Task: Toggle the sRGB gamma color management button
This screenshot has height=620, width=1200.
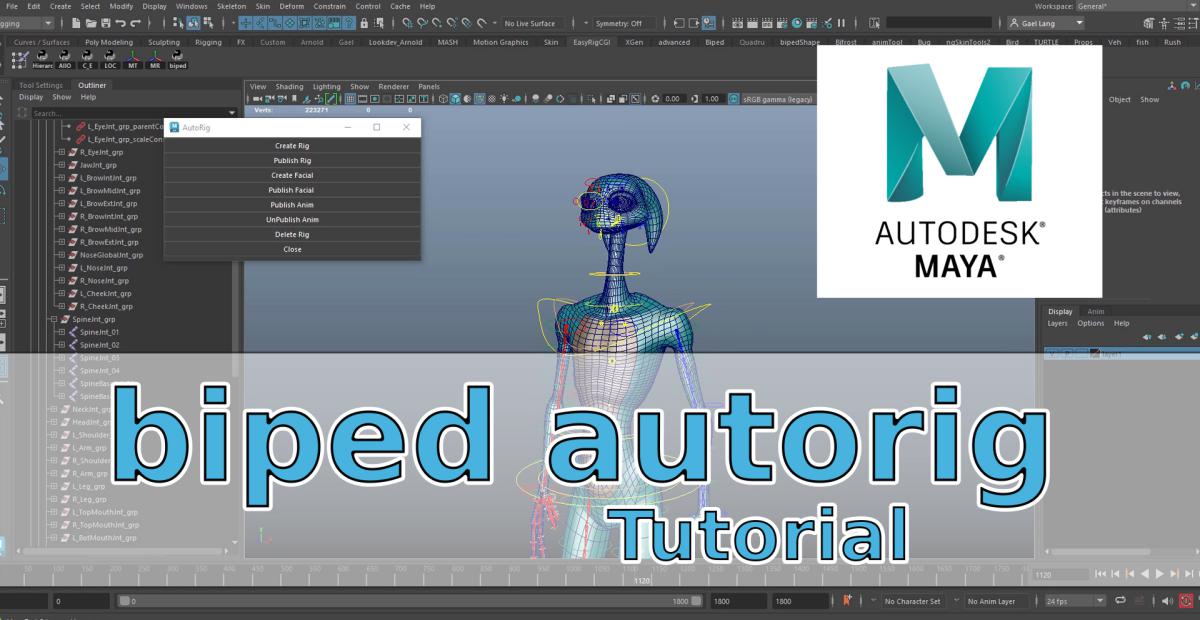Action: (735, 99)
